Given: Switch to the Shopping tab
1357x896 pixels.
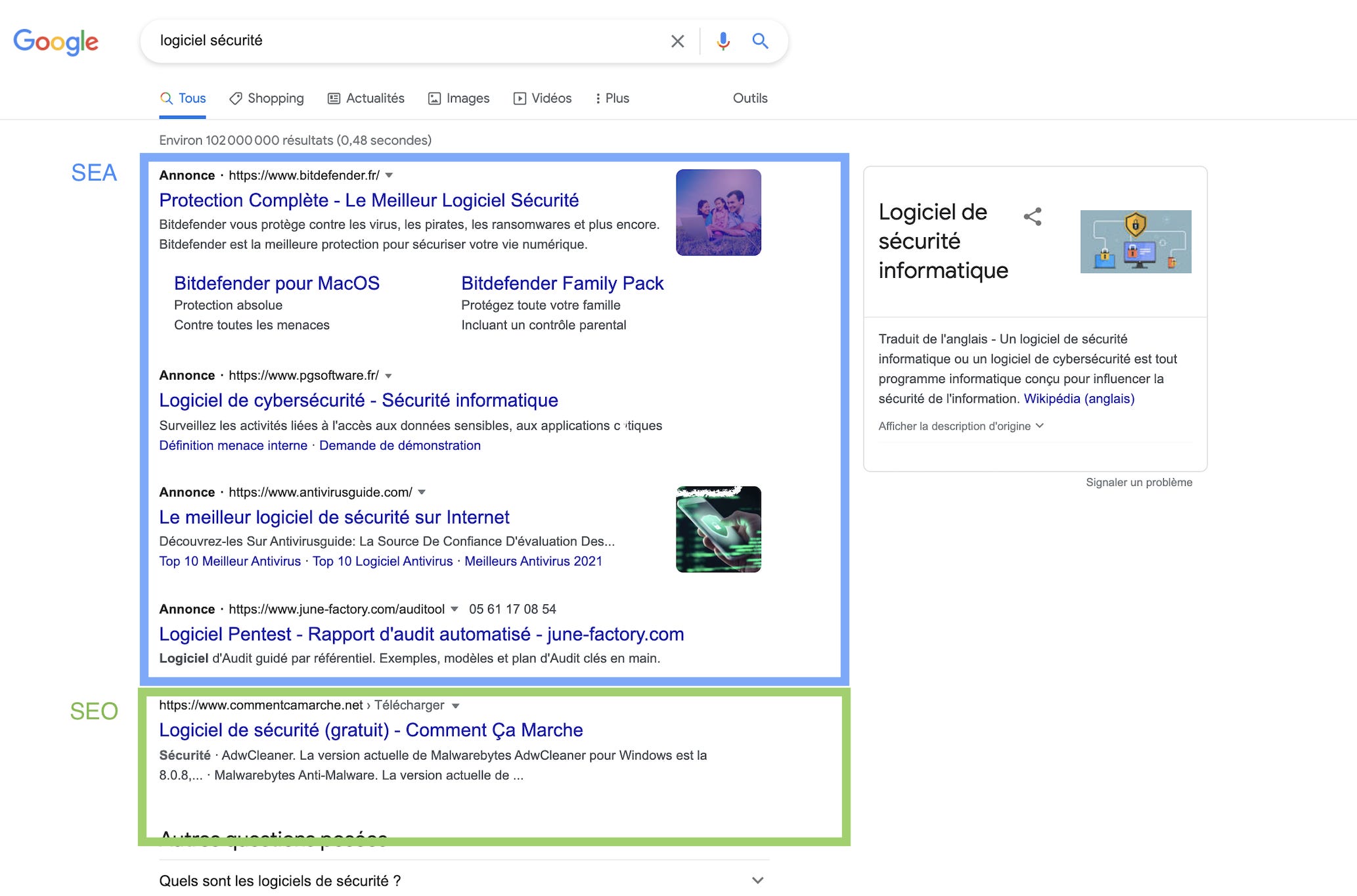Looking at the screenshot, I should pos(267,99).
